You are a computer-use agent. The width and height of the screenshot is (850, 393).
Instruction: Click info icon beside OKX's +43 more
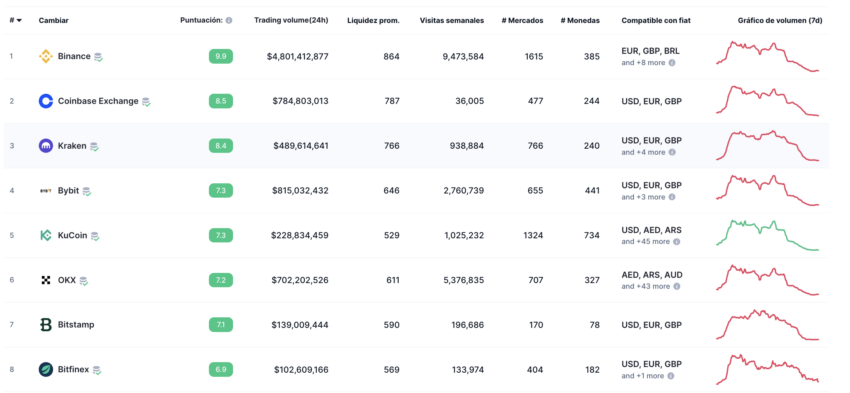tap(677, 287)
